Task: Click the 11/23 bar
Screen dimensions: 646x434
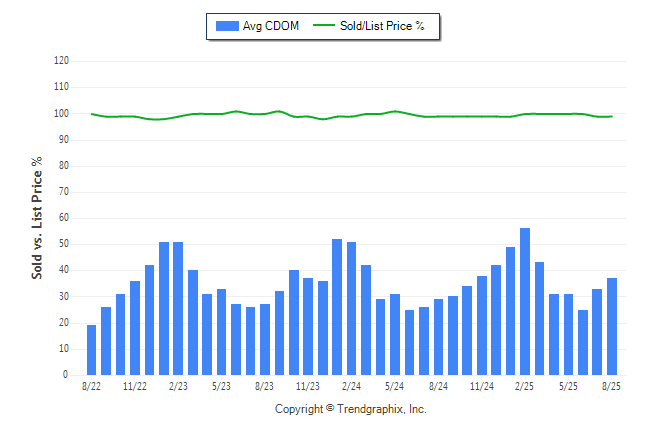Action: pyautogui.click(x=308, y=326)
